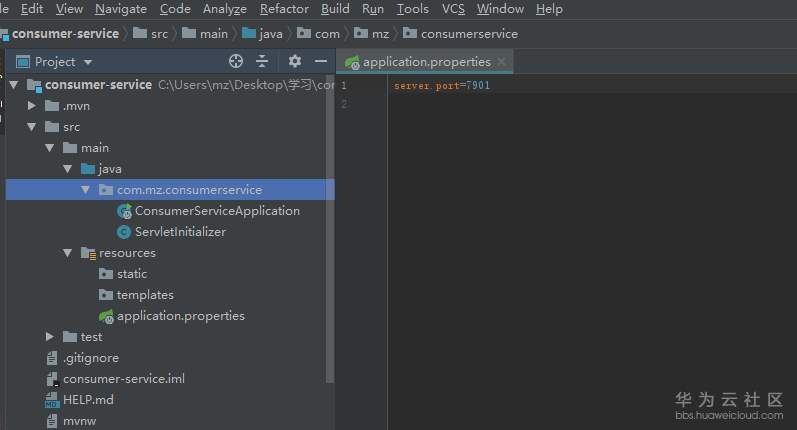Open the Help menu
The width and height of the screenshot is (797, 430).
(549, 9)
